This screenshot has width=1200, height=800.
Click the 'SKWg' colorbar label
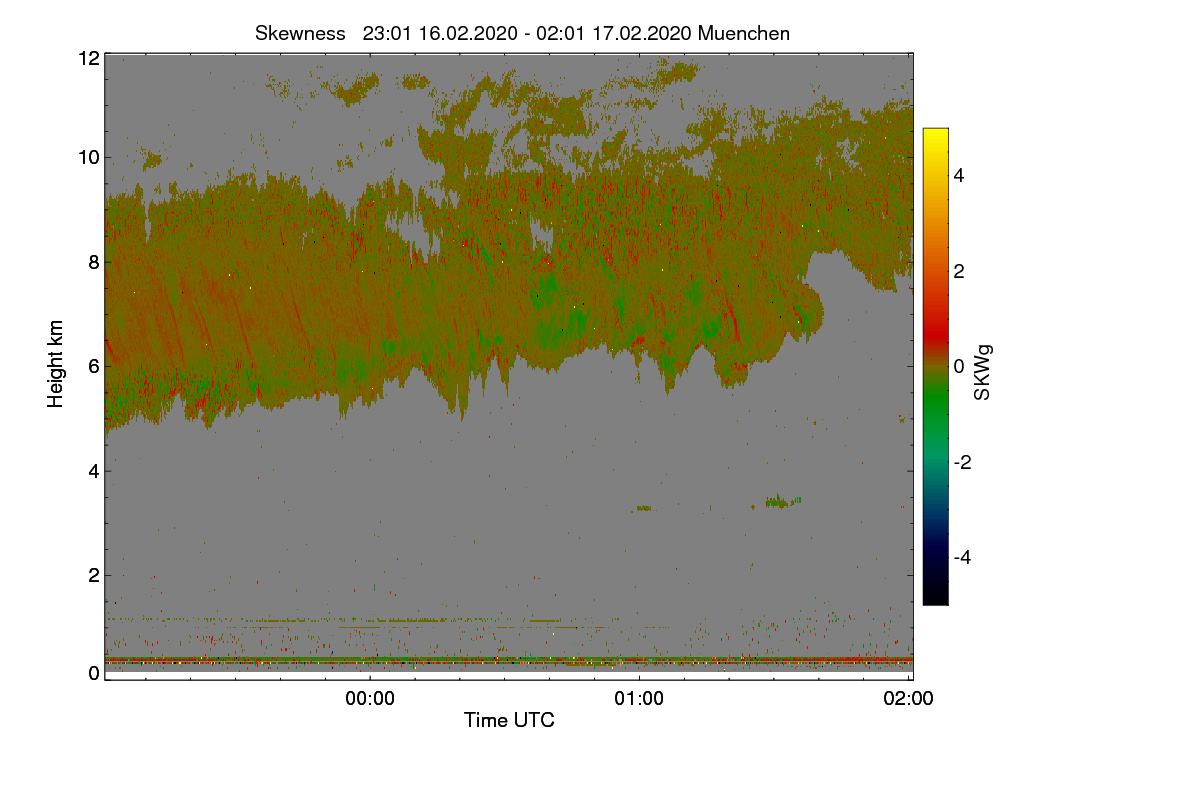[x=984, y=372]
